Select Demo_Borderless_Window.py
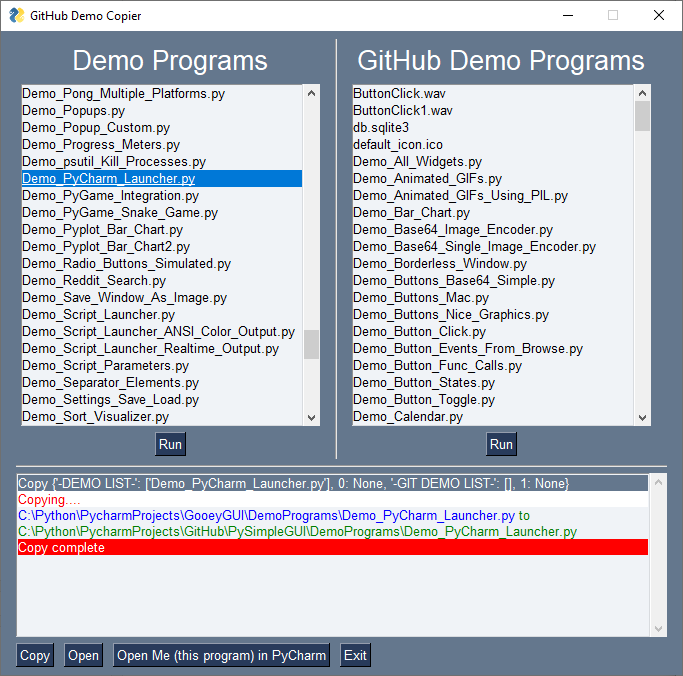 coord(493,264)
